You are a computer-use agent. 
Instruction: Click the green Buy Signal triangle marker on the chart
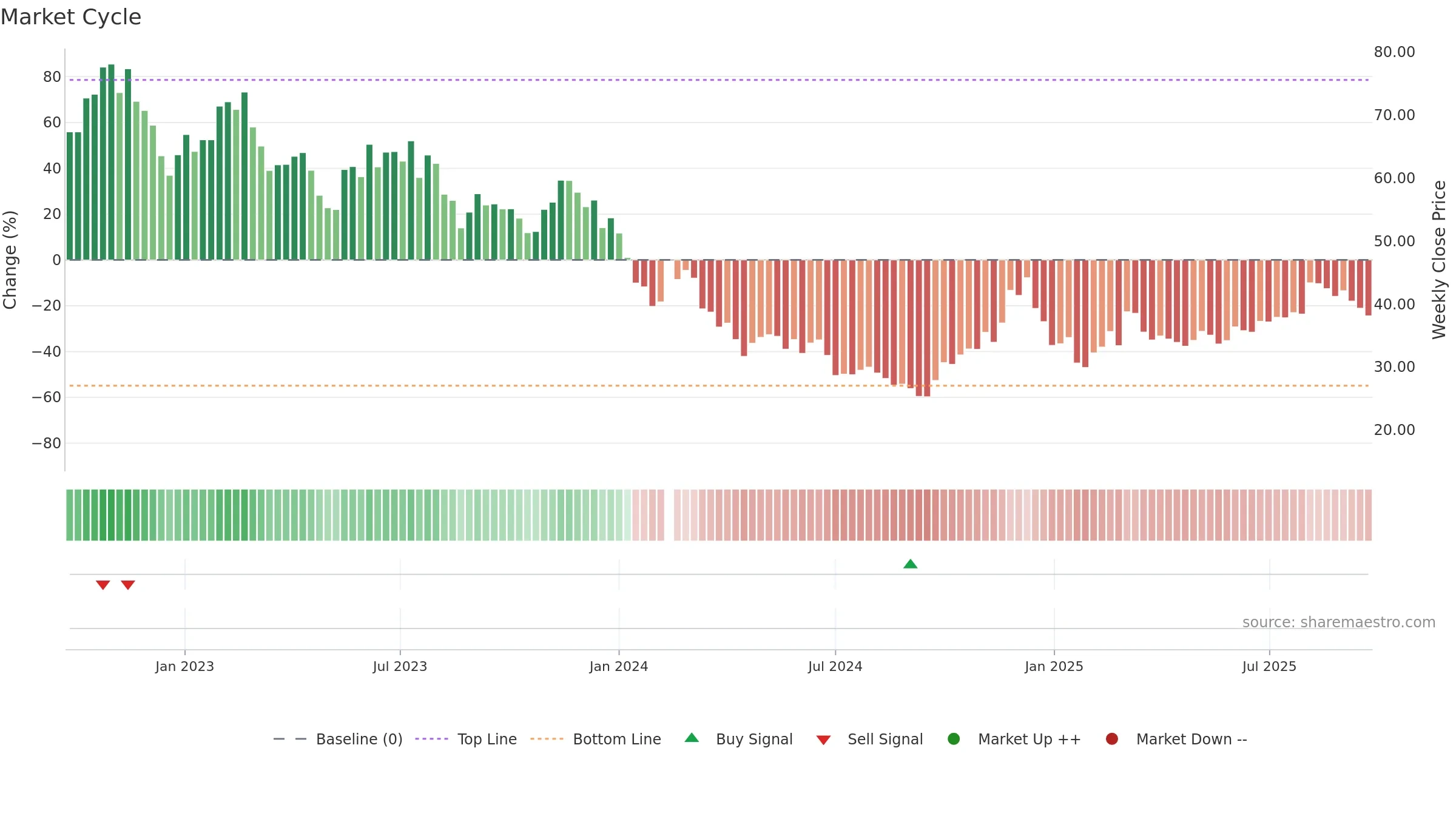[x=910, y=564]
